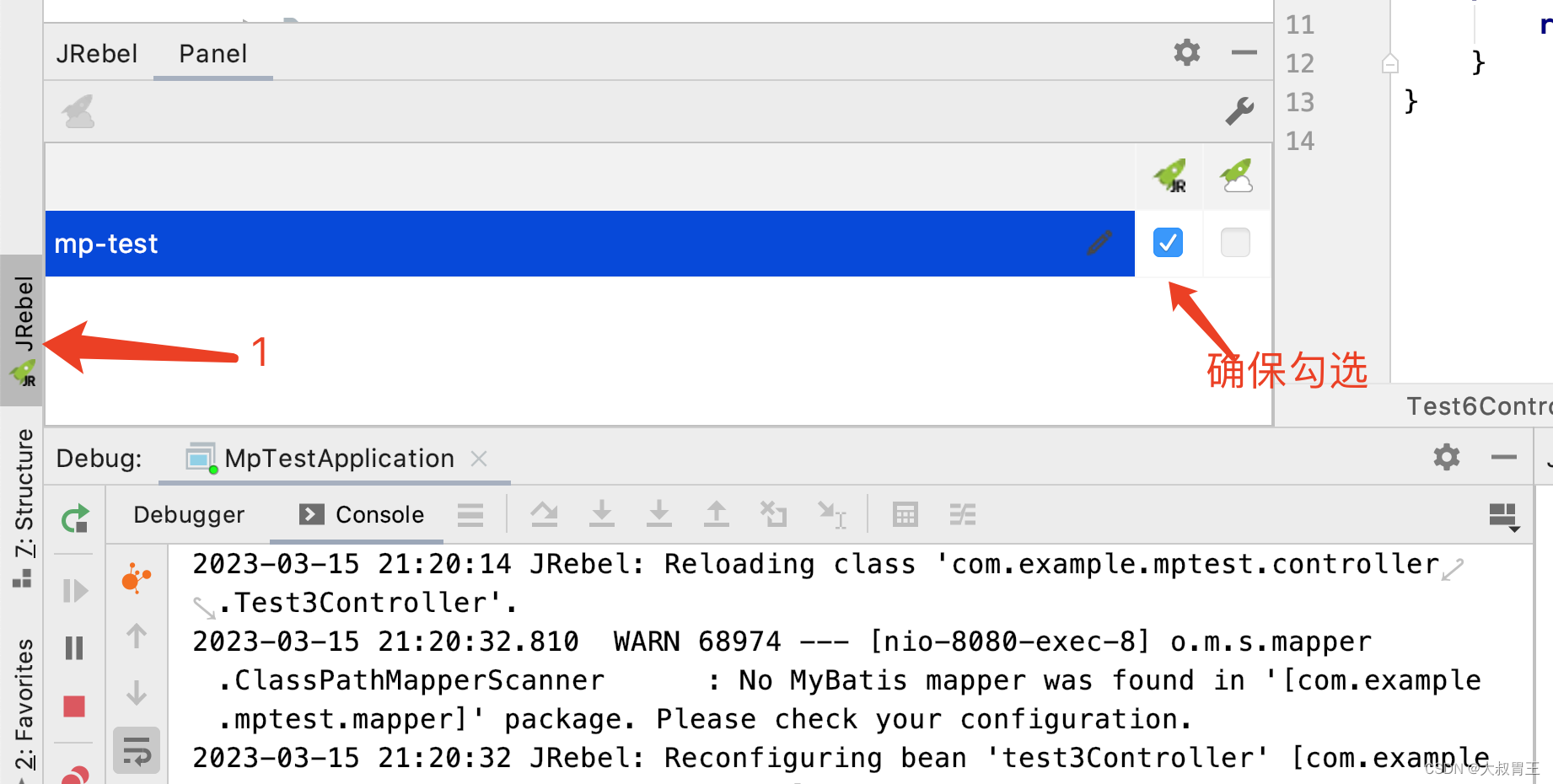1553x784 pixels.
Task: Enable the JRebel Remote checkbox for mp-test
Action: pyautogui.click(x=1235, y=243)
